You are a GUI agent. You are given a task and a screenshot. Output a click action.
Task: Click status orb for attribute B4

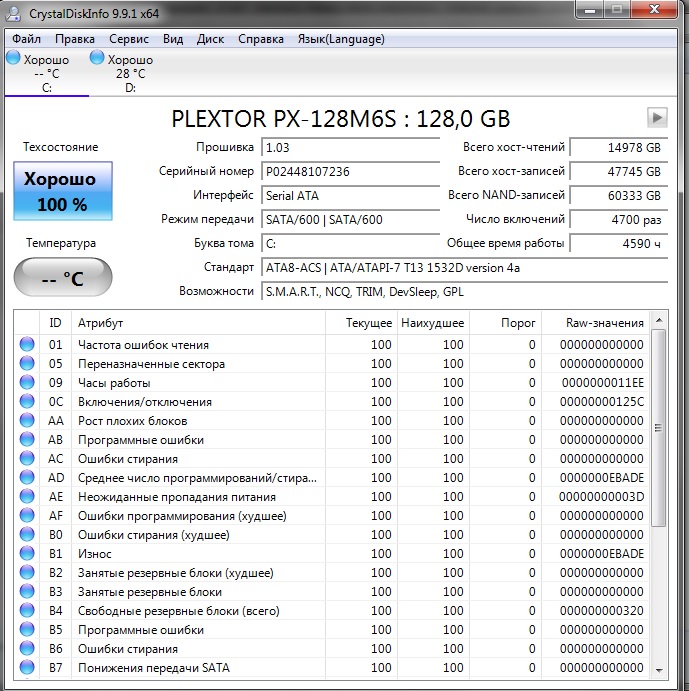(x=27, y=610)
